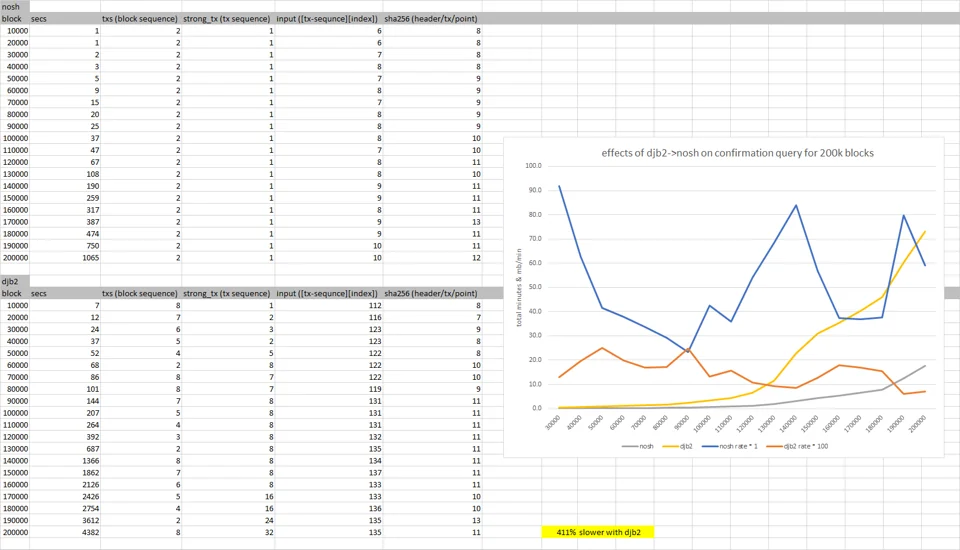
Task: Select the djb2 secs cell with value 1366
Action: pos(65,461)
